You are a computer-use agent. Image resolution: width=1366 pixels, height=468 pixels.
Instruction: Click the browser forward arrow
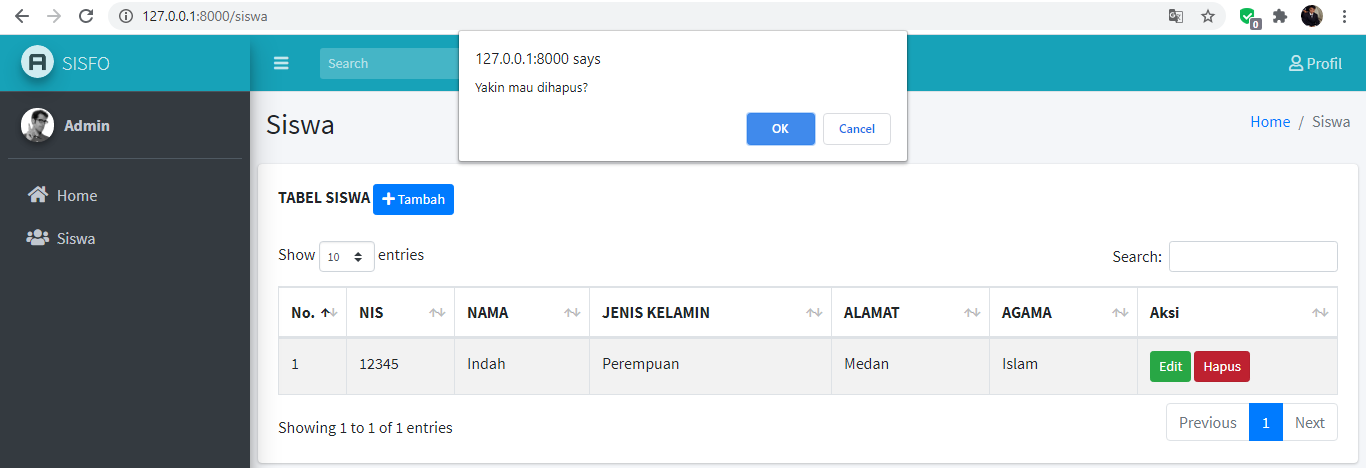[53, 16]
